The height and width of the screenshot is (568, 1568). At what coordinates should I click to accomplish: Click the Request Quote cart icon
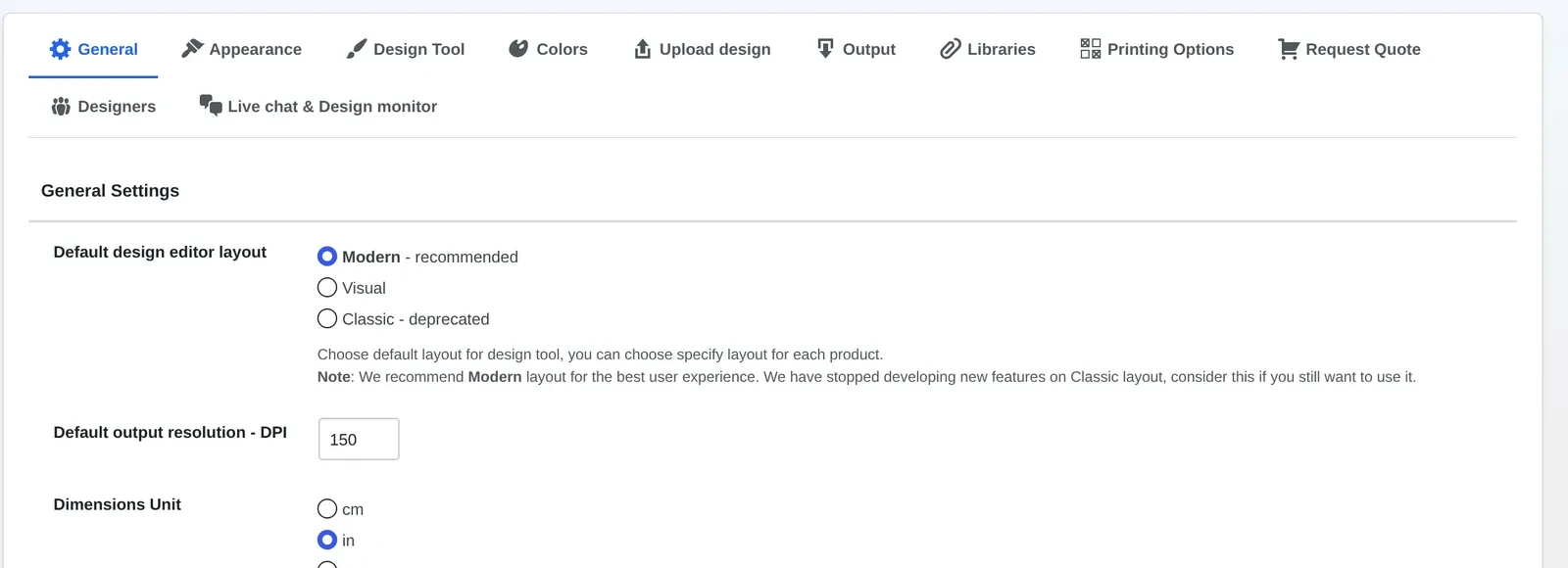point(1289,49)
